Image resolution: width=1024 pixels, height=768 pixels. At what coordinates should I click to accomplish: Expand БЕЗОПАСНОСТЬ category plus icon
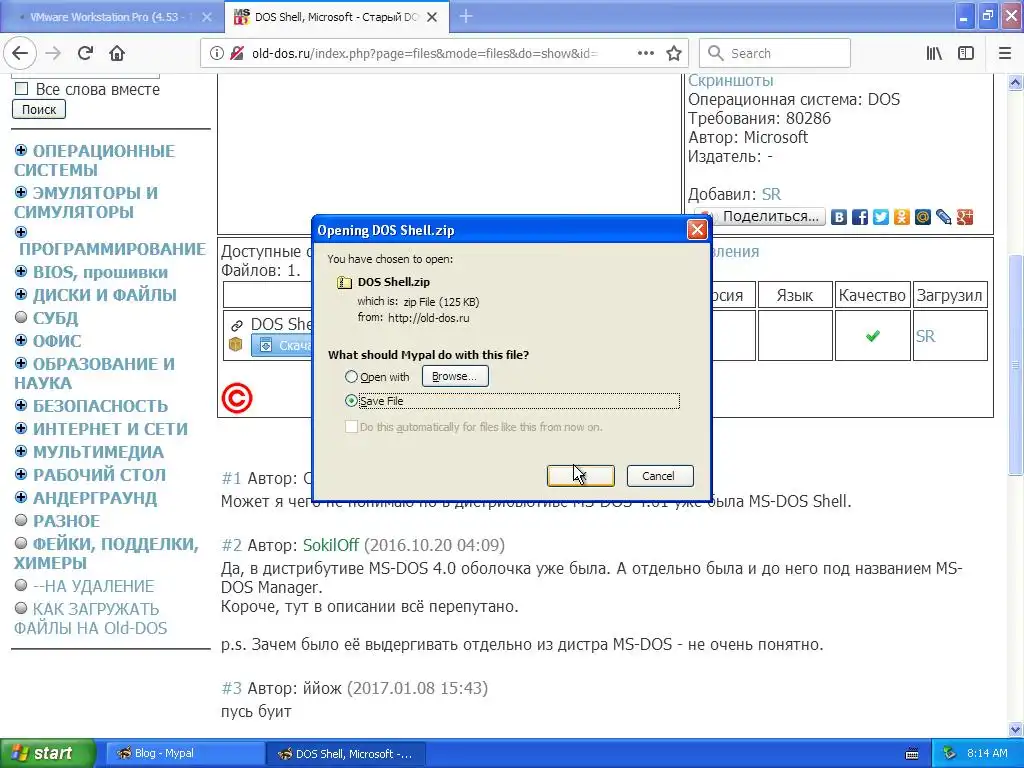coord(21,405)
